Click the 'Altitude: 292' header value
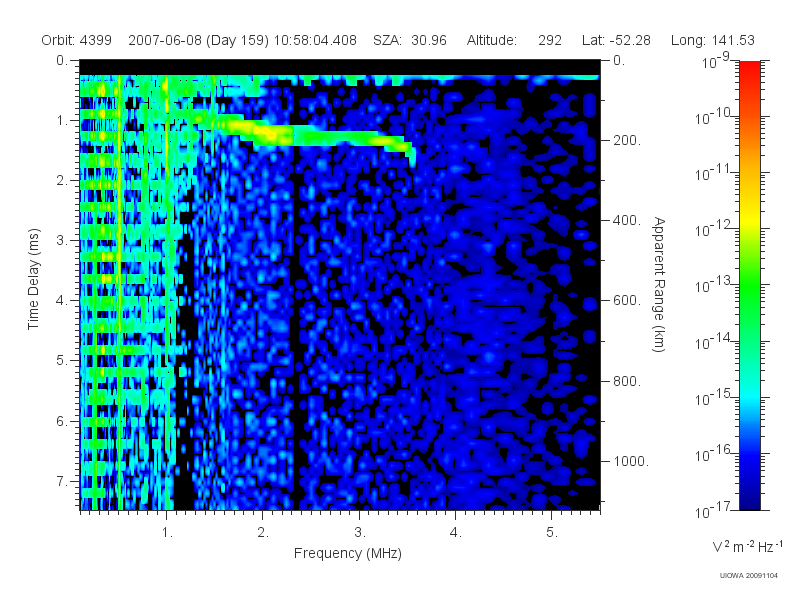Image resolution: width=800 pixels, height=600 pixels. pos(514,40)
